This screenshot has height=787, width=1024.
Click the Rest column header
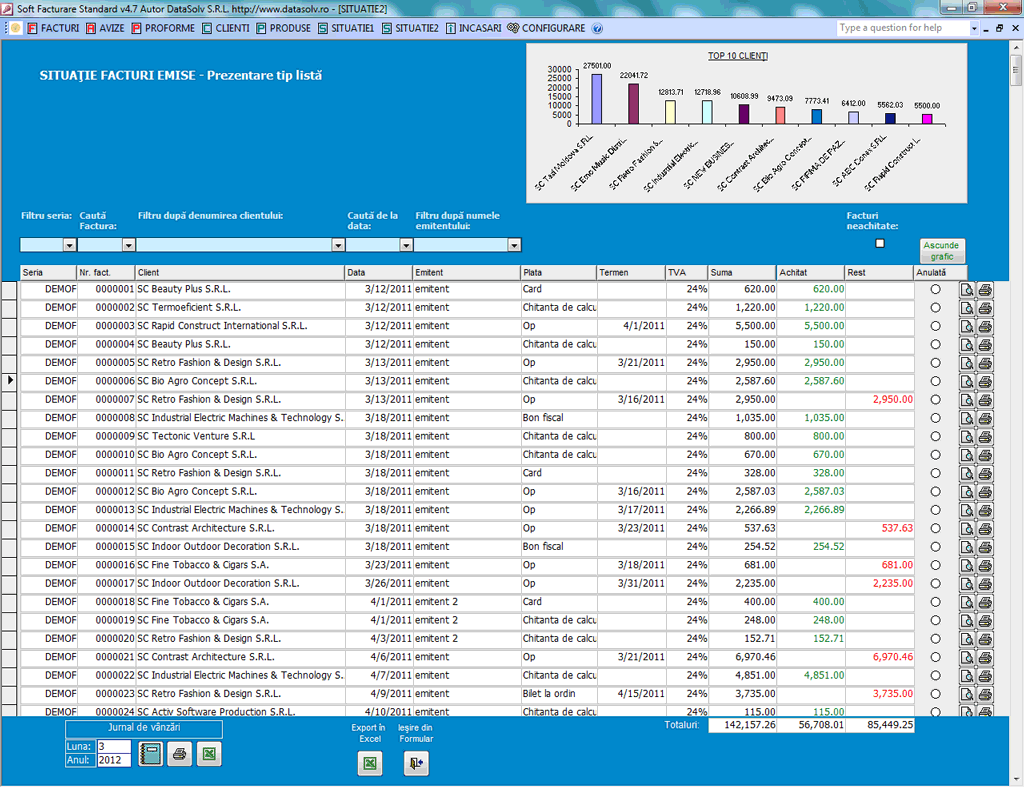coord(879,272)
